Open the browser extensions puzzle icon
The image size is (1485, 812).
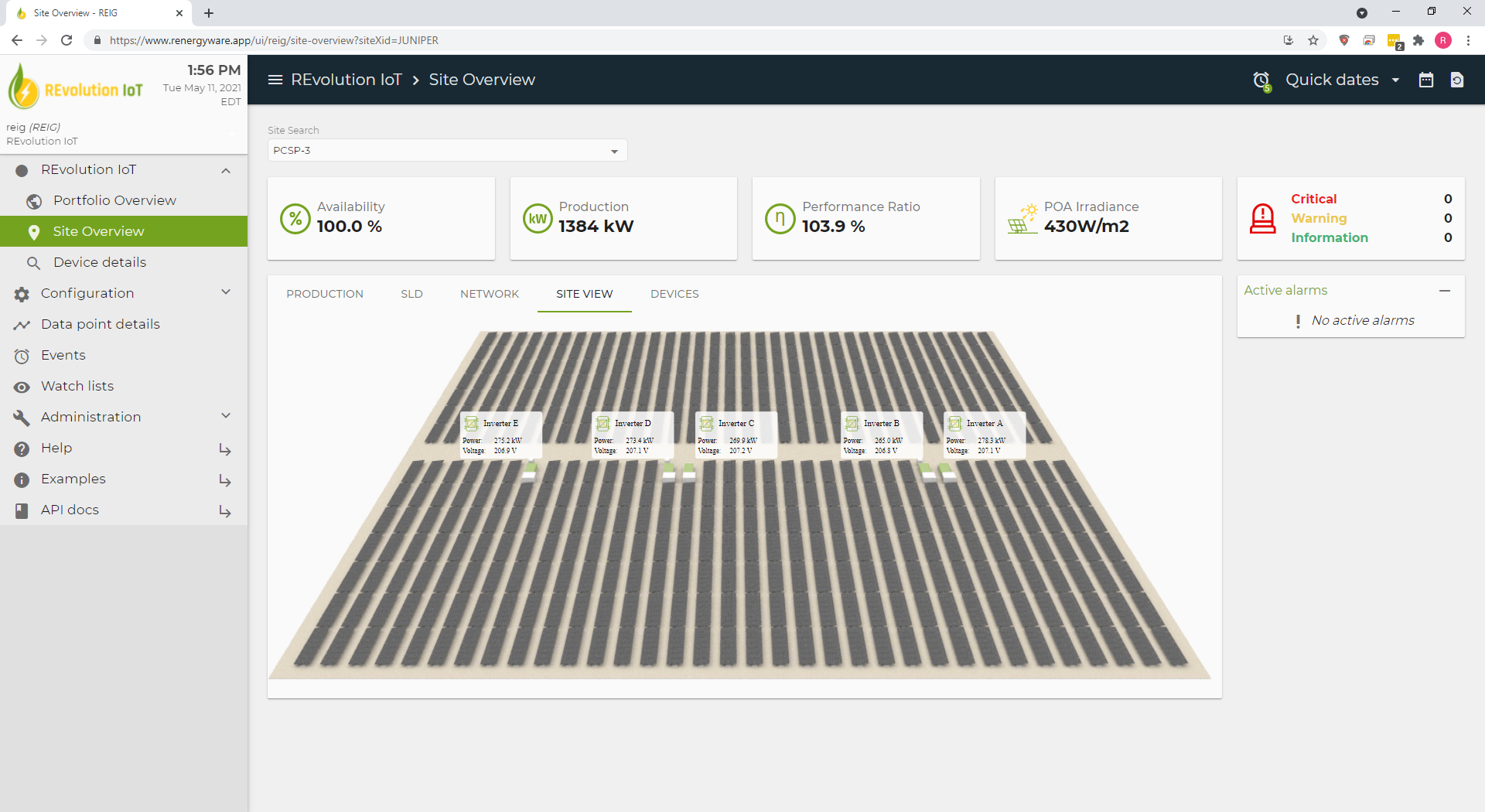[x=1418, y=40]
